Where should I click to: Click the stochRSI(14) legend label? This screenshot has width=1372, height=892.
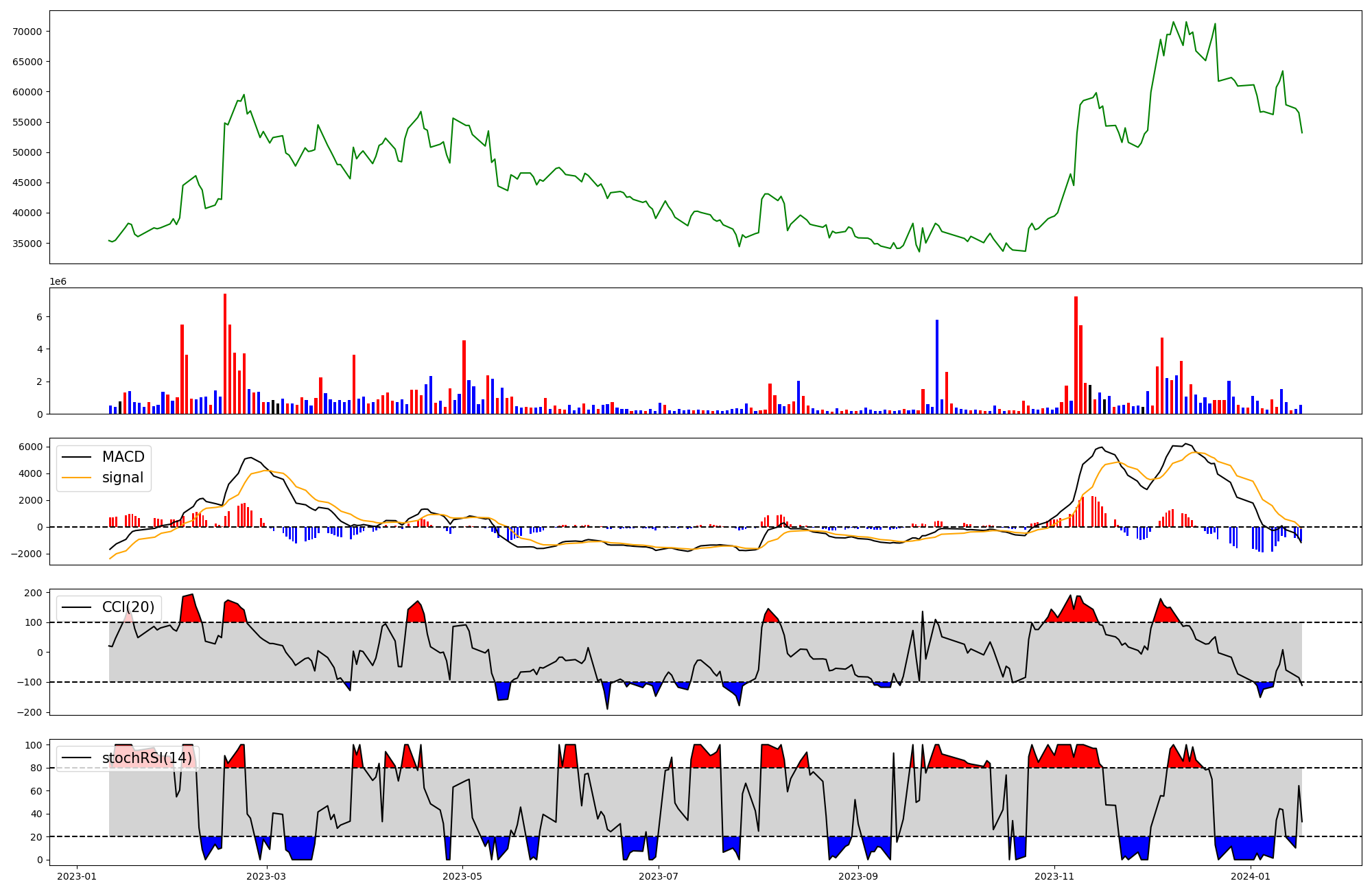[x=147, y=758]
